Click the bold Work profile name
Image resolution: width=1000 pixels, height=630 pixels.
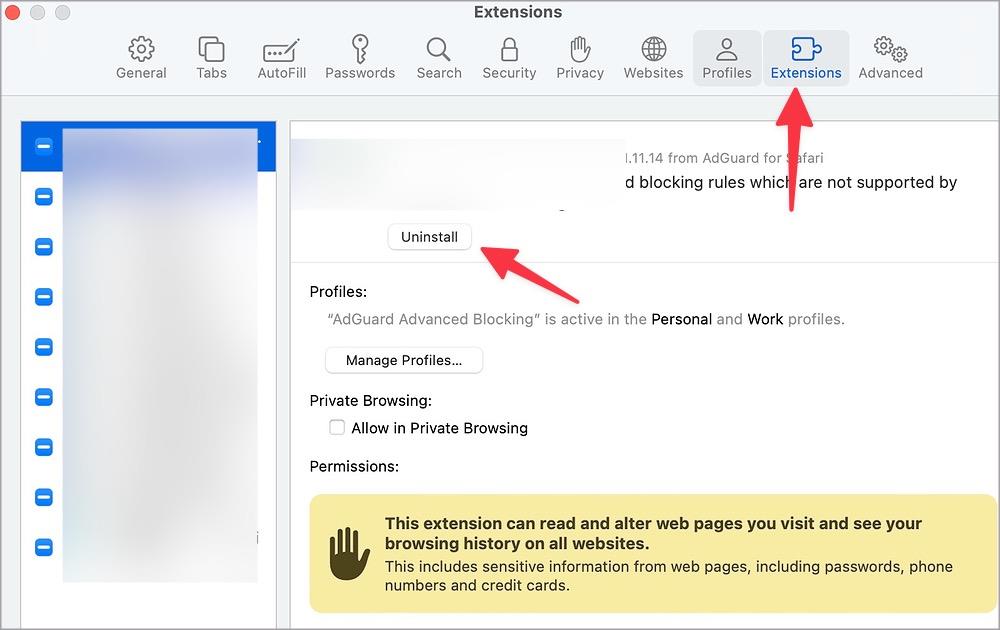[x=765, y=319]
